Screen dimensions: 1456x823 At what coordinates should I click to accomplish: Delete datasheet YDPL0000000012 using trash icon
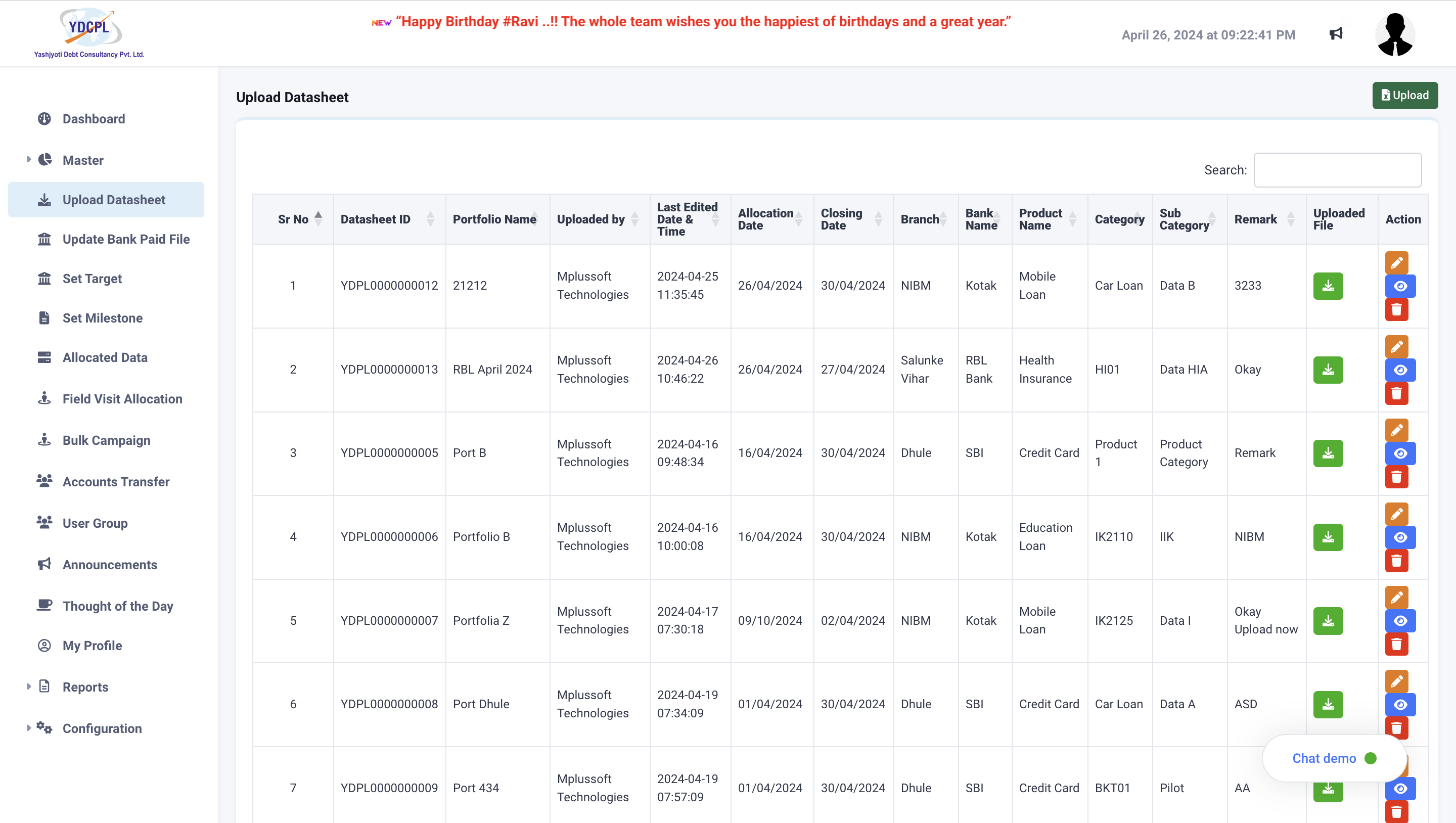point(1396,309)
